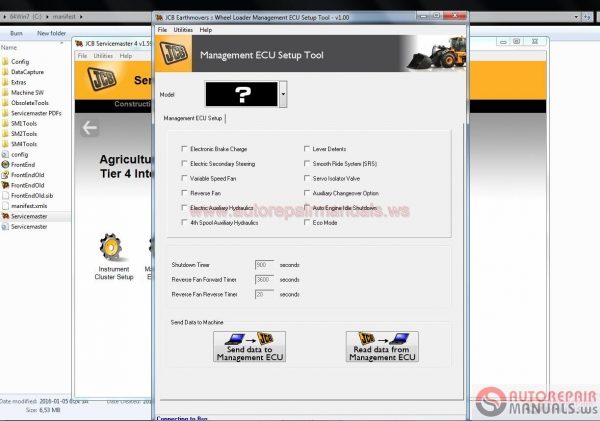
Task: Select the ObsoleteTools folder icon
Action: [x=5, y=103]
